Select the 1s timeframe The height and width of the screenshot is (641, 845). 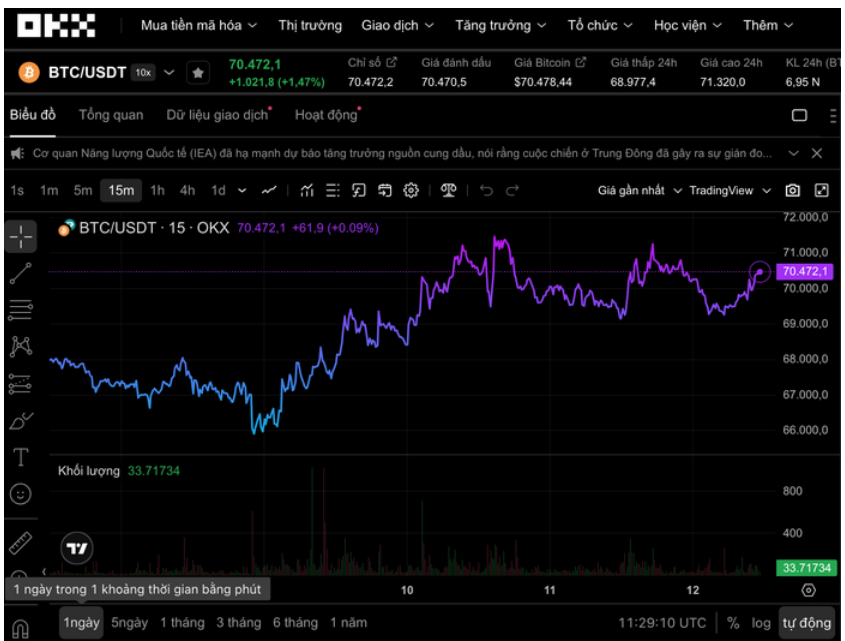(17, 190)
